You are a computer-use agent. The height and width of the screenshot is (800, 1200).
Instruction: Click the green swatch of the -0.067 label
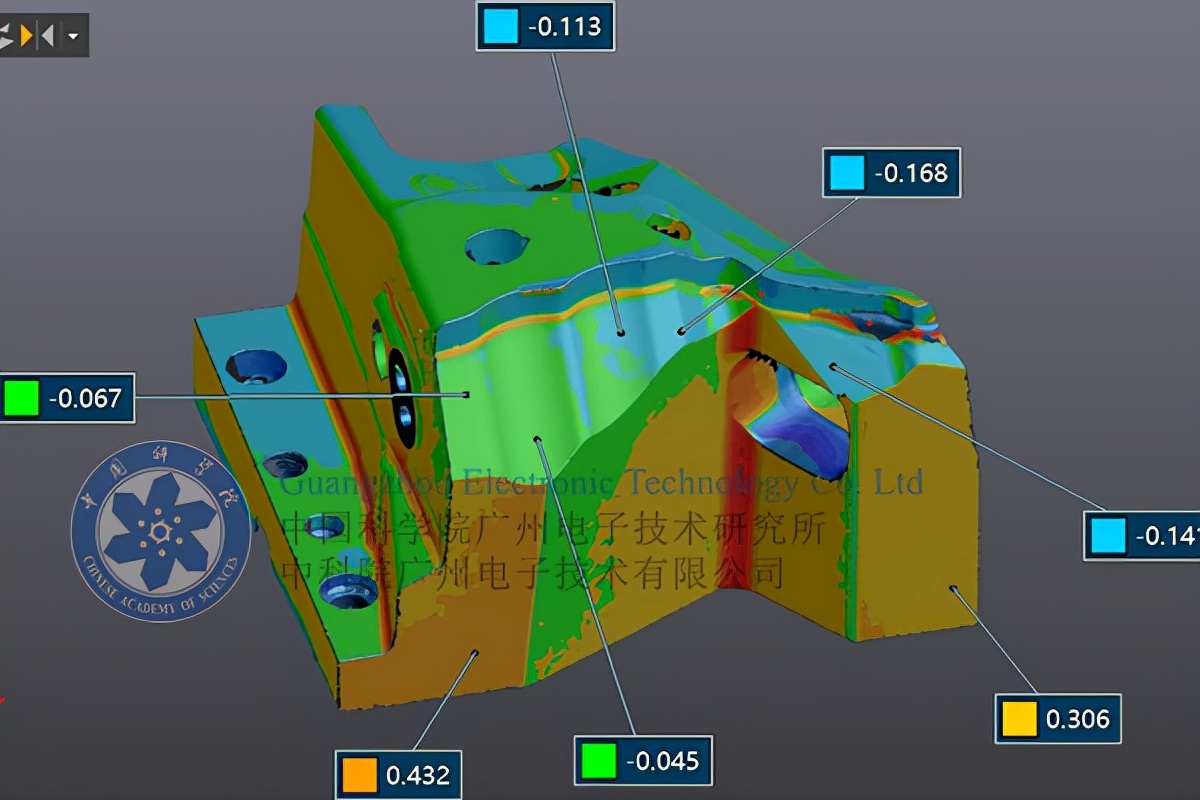coord(20,398)
